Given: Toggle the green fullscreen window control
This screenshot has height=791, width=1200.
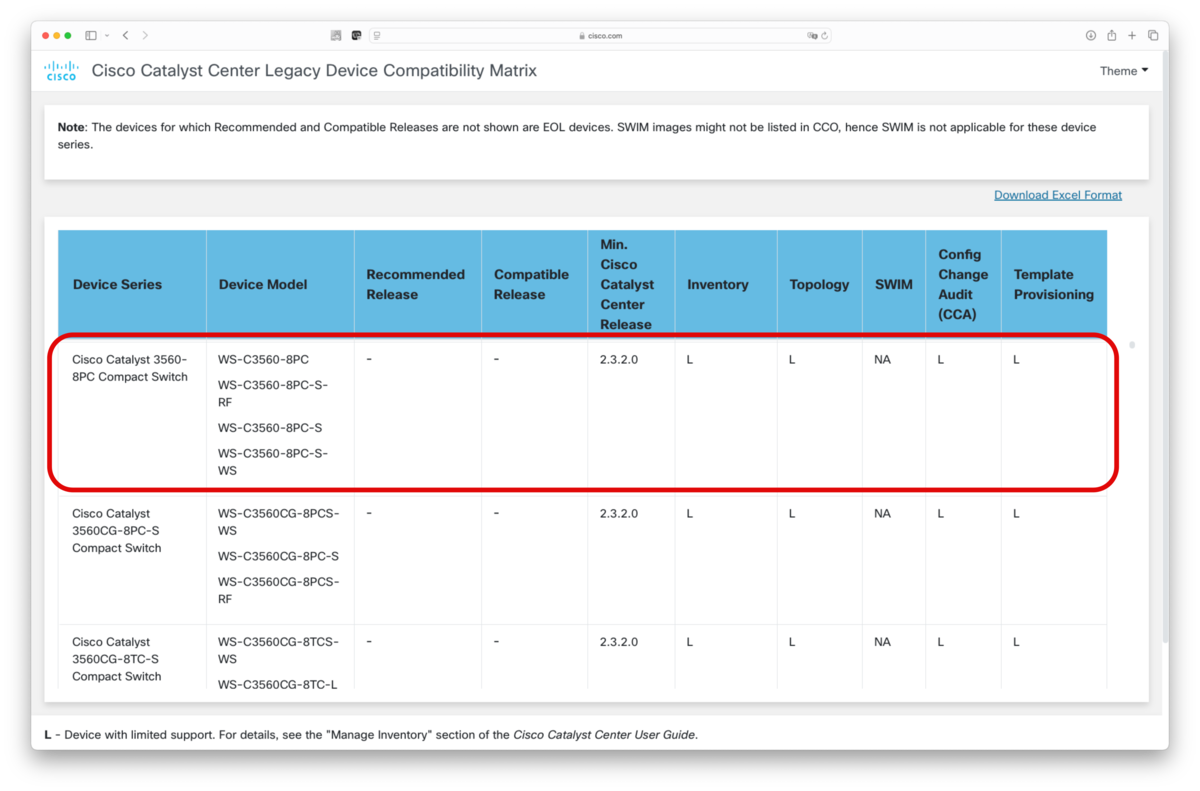Looking at the screenshot, I should click(67, 33).
